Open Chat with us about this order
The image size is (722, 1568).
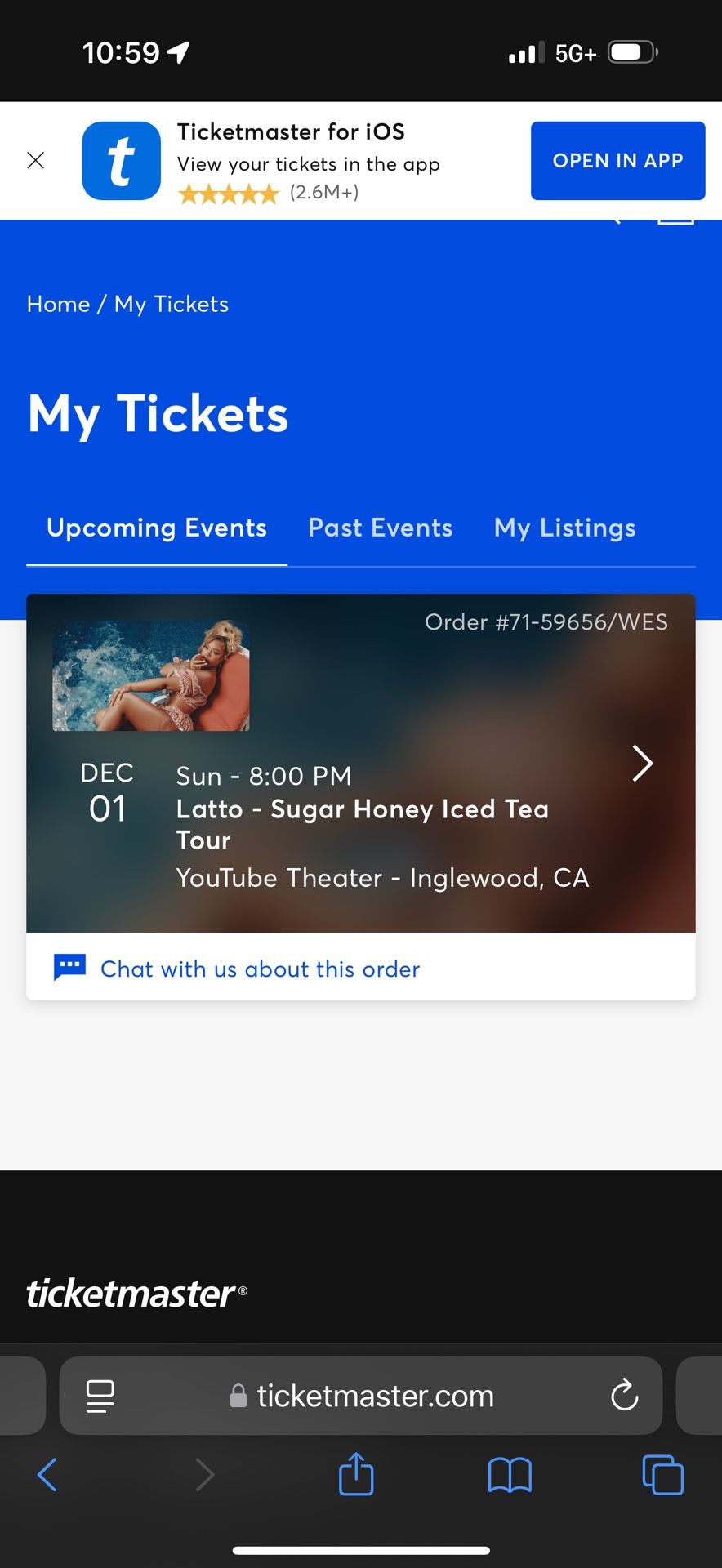pos(260,969)
